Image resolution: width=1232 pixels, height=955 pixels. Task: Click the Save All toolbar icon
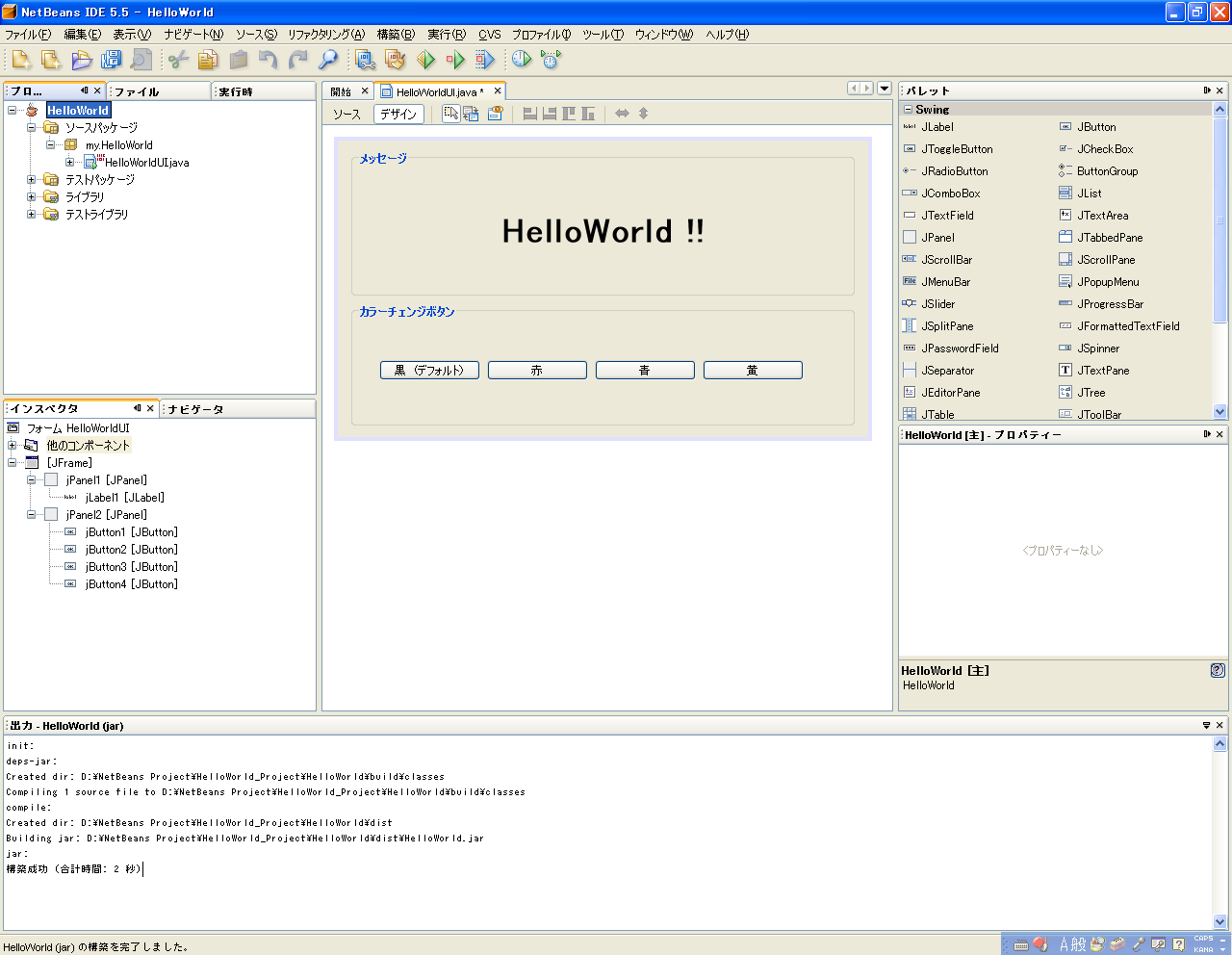pyautogui.click(x=112, y=60)
